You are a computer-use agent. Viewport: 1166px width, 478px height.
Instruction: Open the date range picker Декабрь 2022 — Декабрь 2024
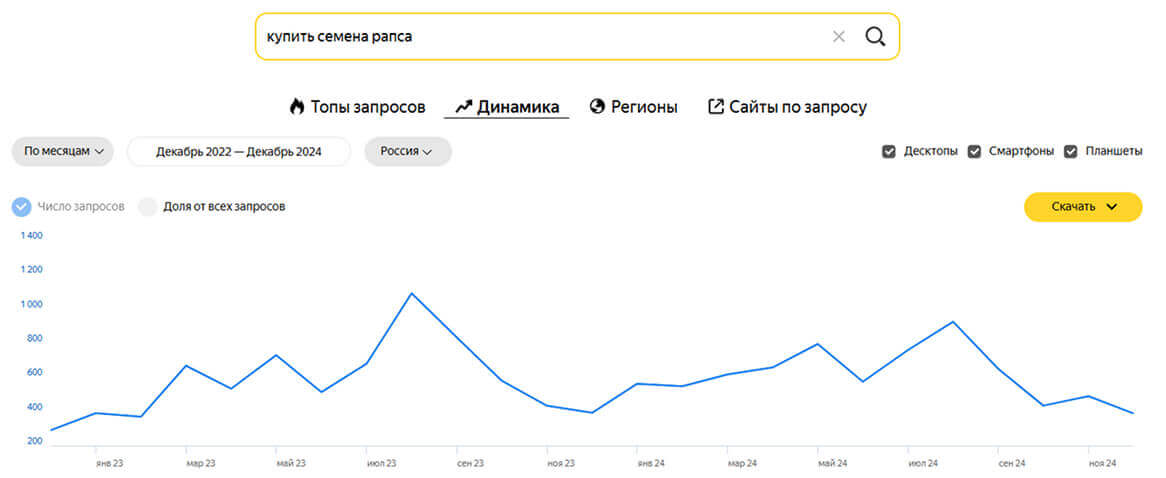pos(239,152)
